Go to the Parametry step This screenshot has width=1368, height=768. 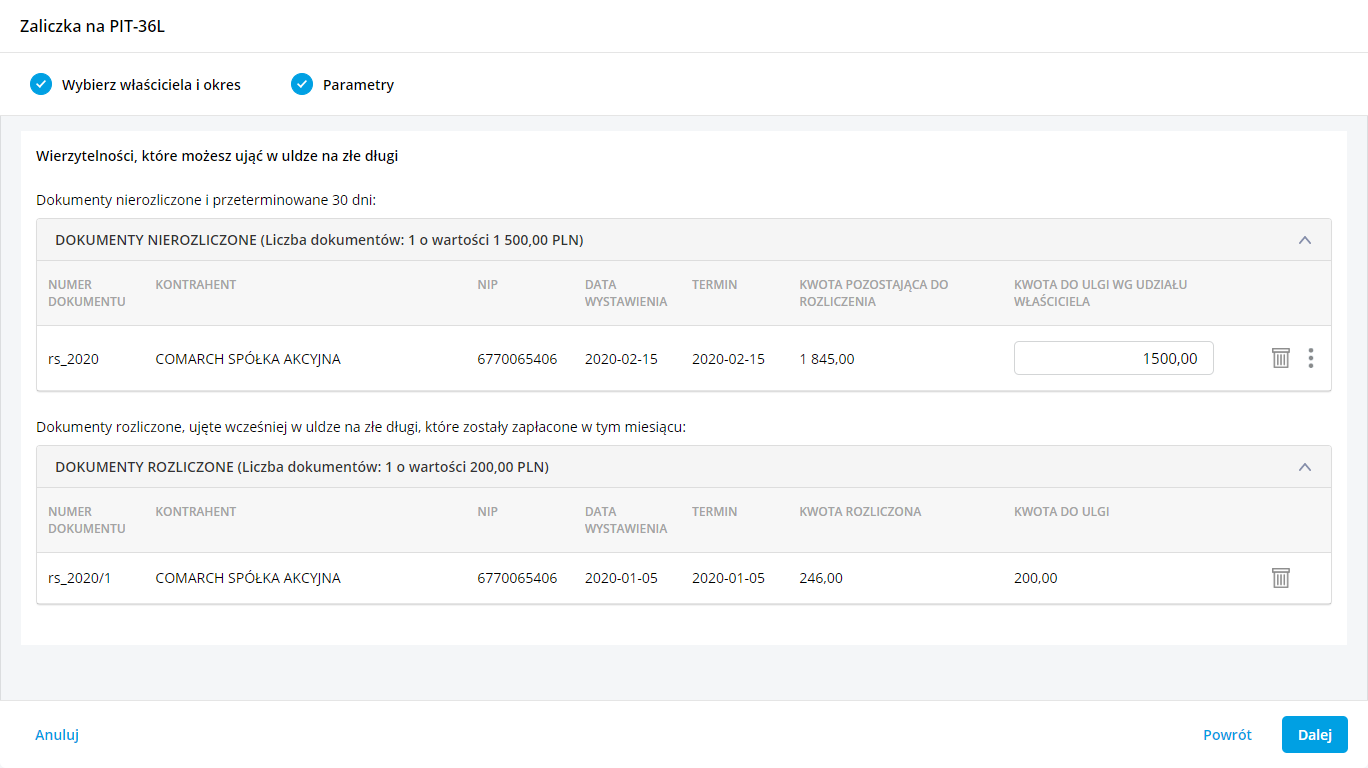pyautogui.click(x=358, y=85)
